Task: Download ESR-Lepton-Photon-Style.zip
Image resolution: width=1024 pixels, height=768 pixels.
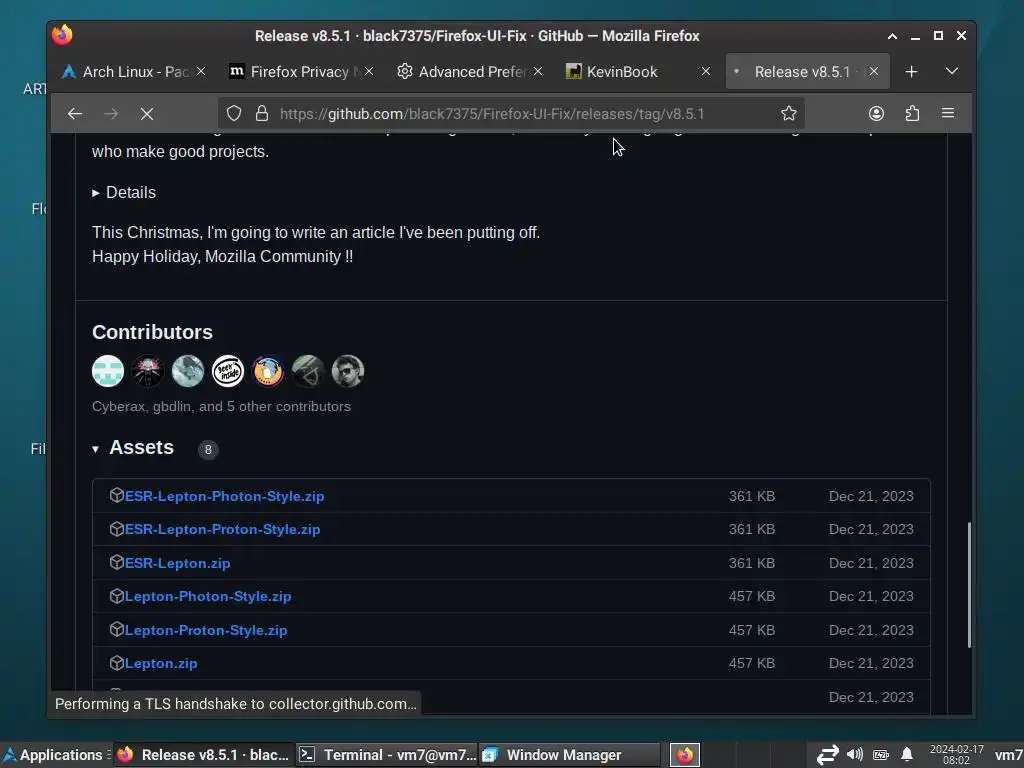Action: 225,496
